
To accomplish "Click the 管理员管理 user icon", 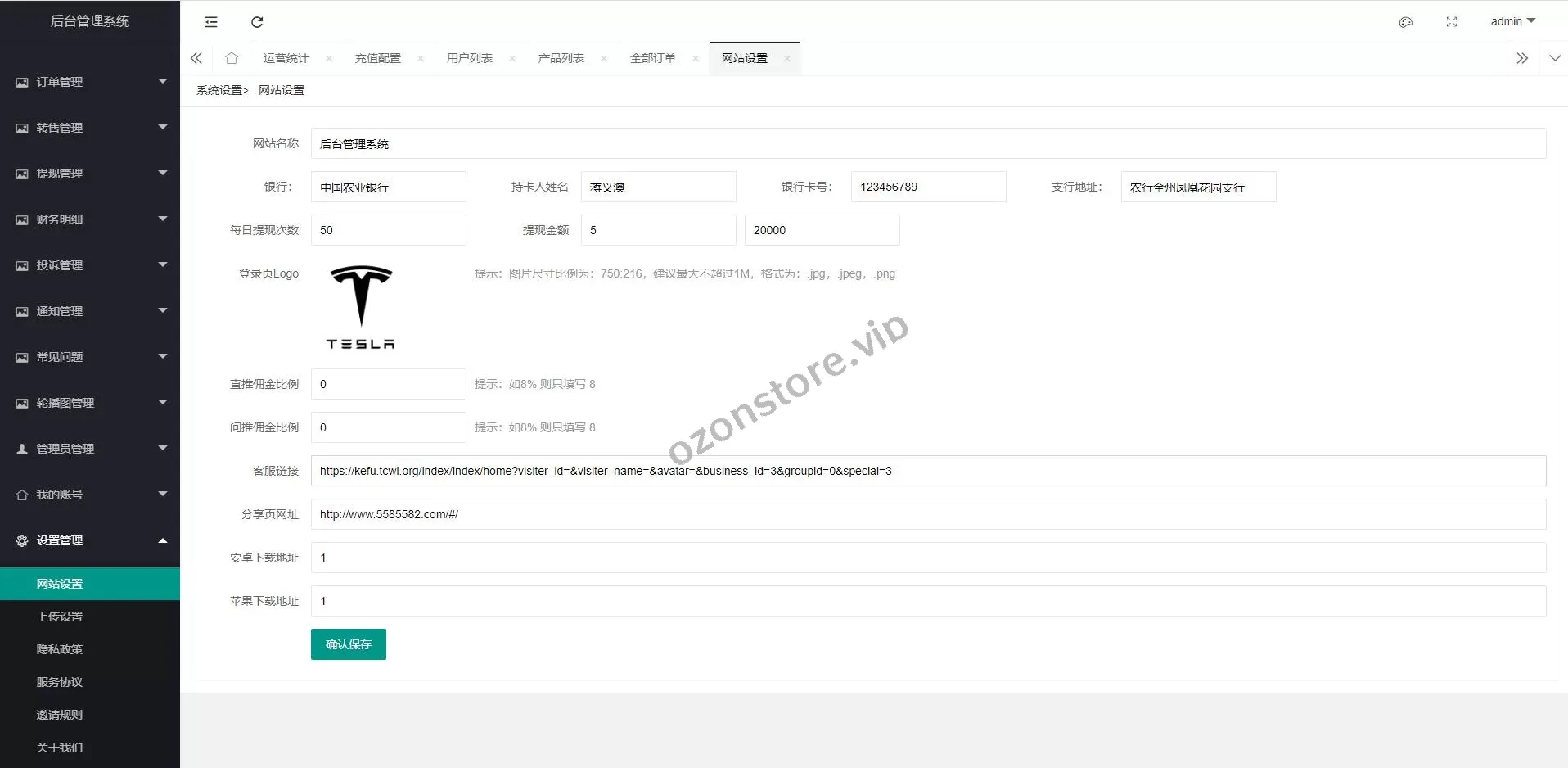I will [x=20, y=448].
